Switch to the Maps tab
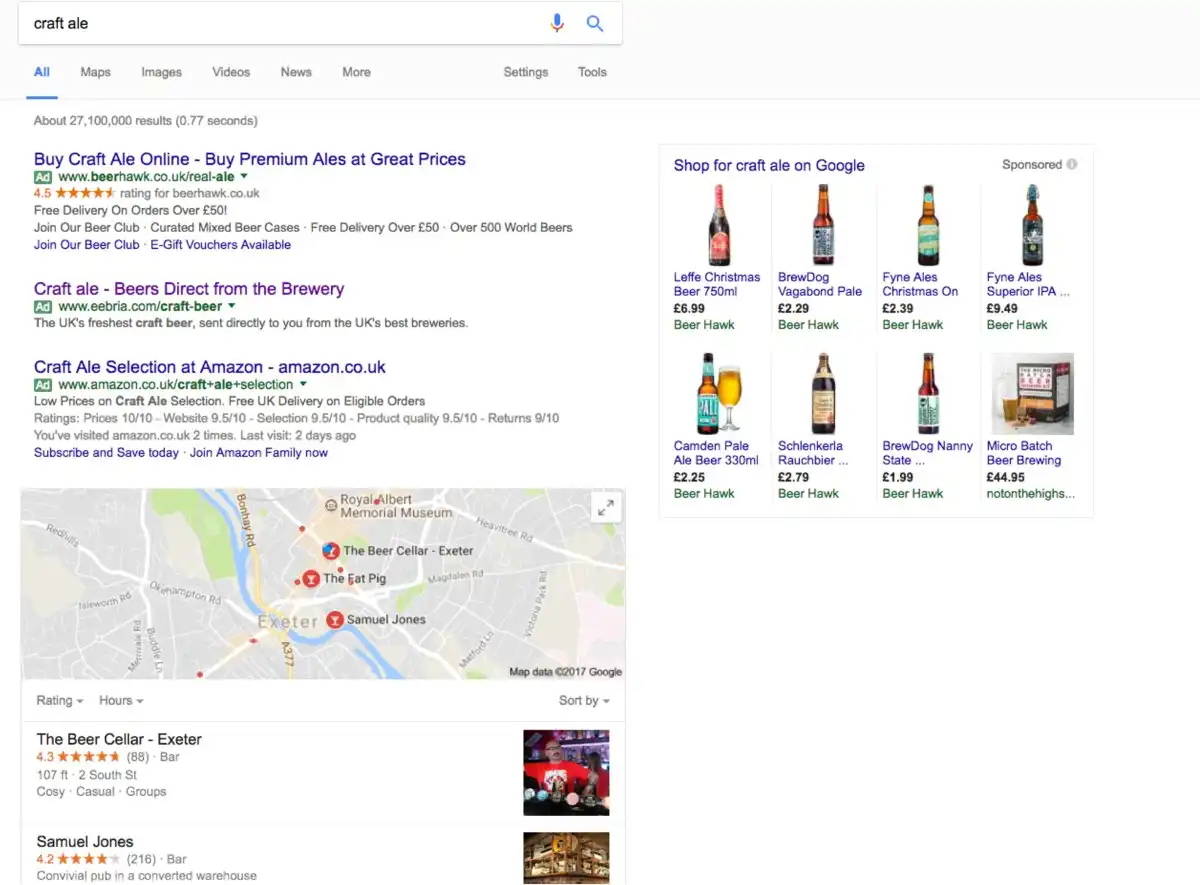1200x885 pixels. pyautogui.click(x=95, y=71)
